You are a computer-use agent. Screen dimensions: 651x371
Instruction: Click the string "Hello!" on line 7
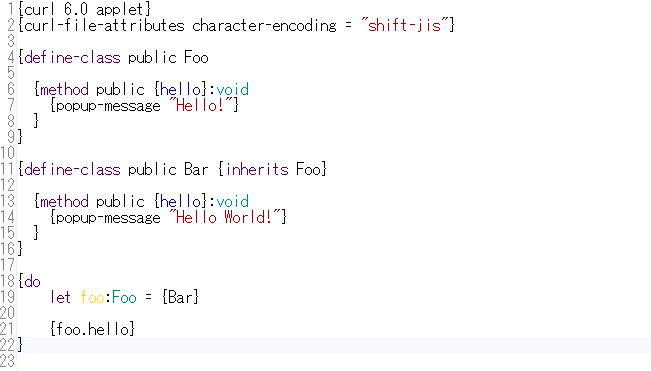coord(200,105)
